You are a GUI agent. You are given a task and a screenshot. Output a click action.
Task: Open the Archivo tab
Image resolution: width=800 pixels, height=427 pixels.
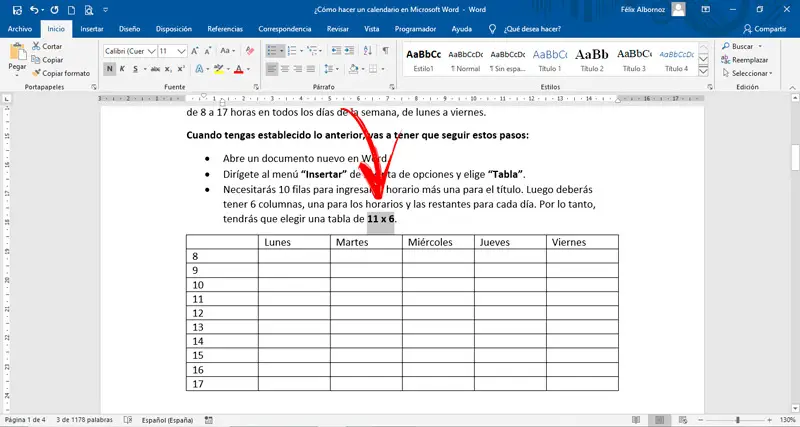click(x=20, y=29)
